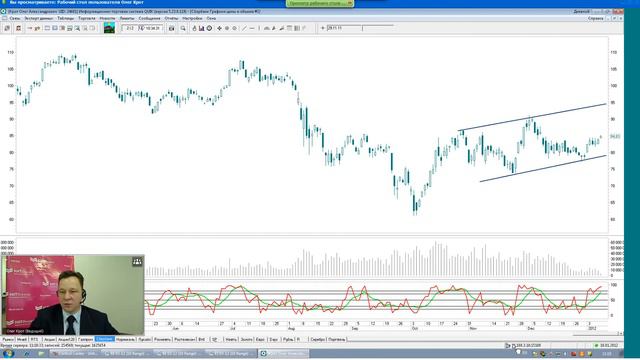The height and width of the screenshot is (360, 640).
Task: Open the Торговля menu
Action: (87, 18)
